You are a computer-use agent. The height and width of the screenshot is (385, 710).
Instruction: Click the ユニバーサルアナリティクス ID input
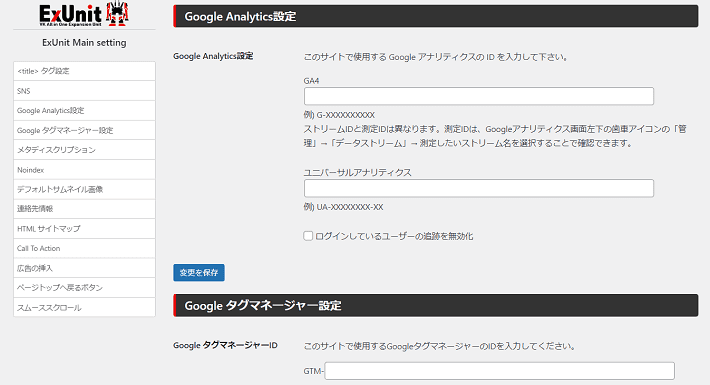(x=479, y=188)
